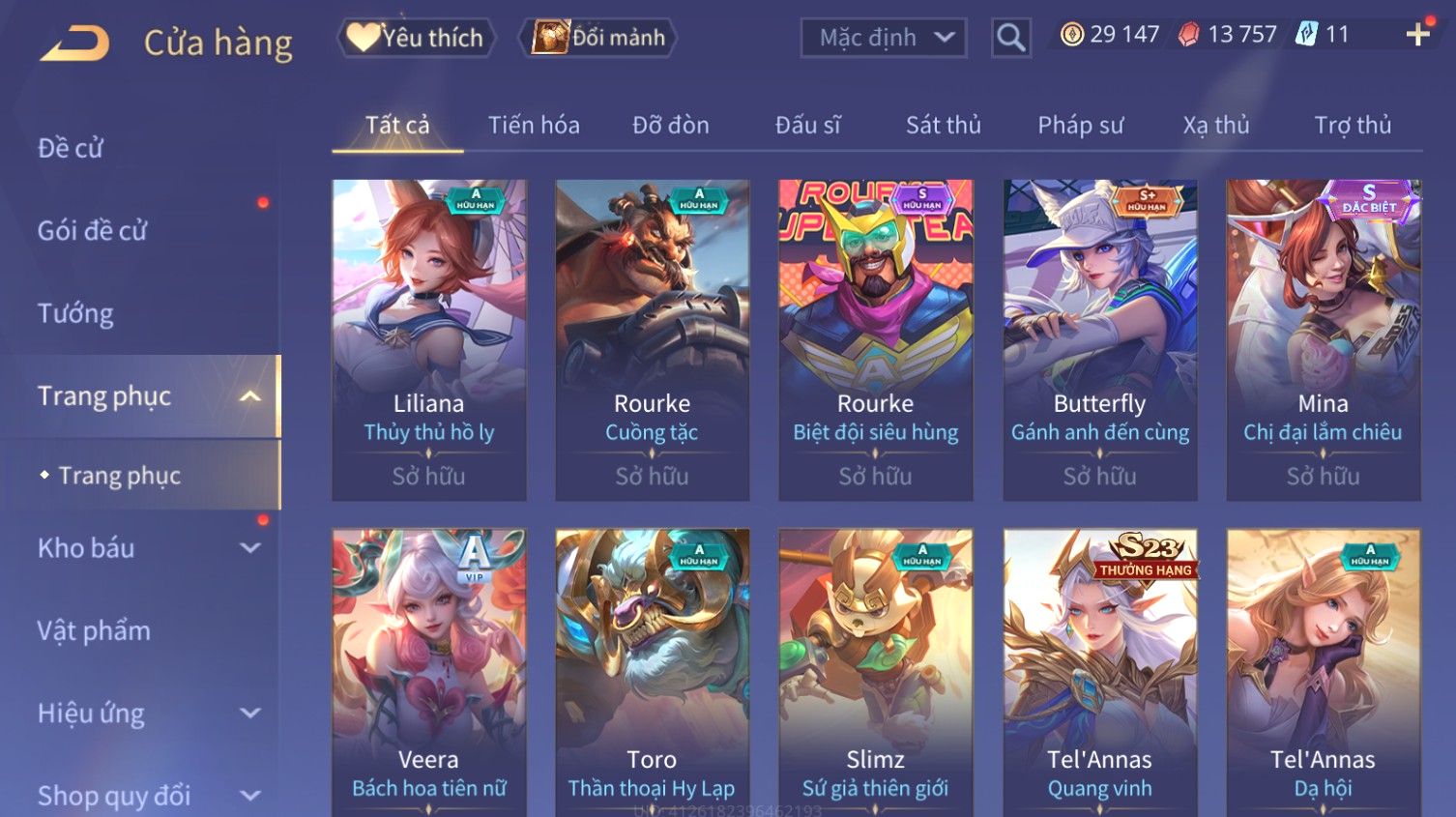Screen dimensions: 1456x817
Task: Tap the plus icon to add currency
Action: point(1418,35)
